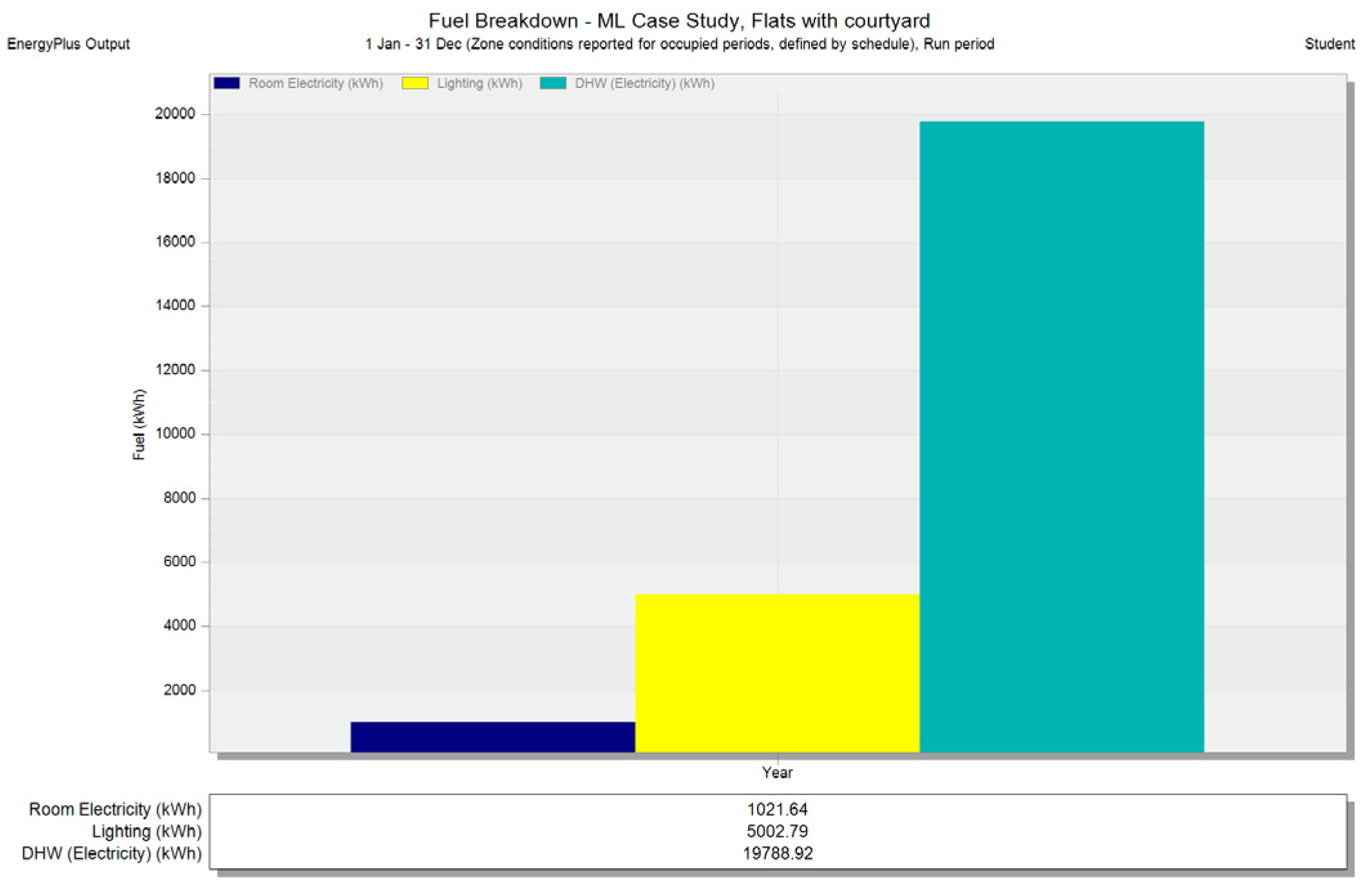The width and height of the screenshot is (1371, 896).
Task: Click the 1021.64 value in table
Action: [777, 809]
